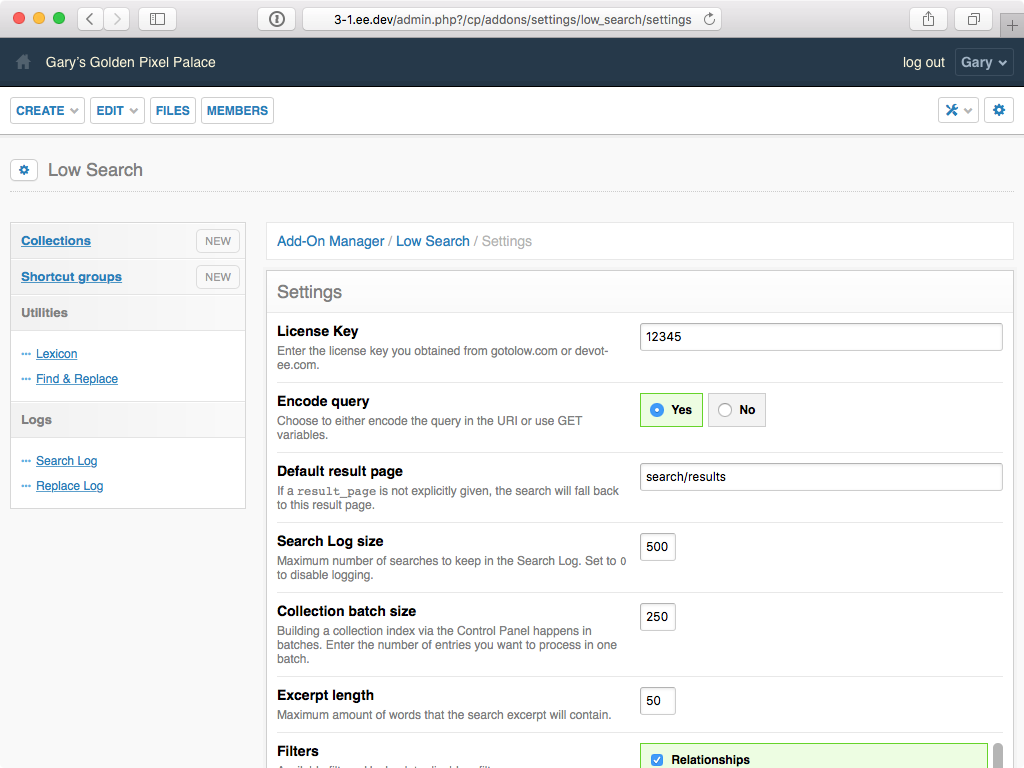1024x768 pixels.
Task: Go to Add-On Manager breadcrumb
Action: [330, 241]
